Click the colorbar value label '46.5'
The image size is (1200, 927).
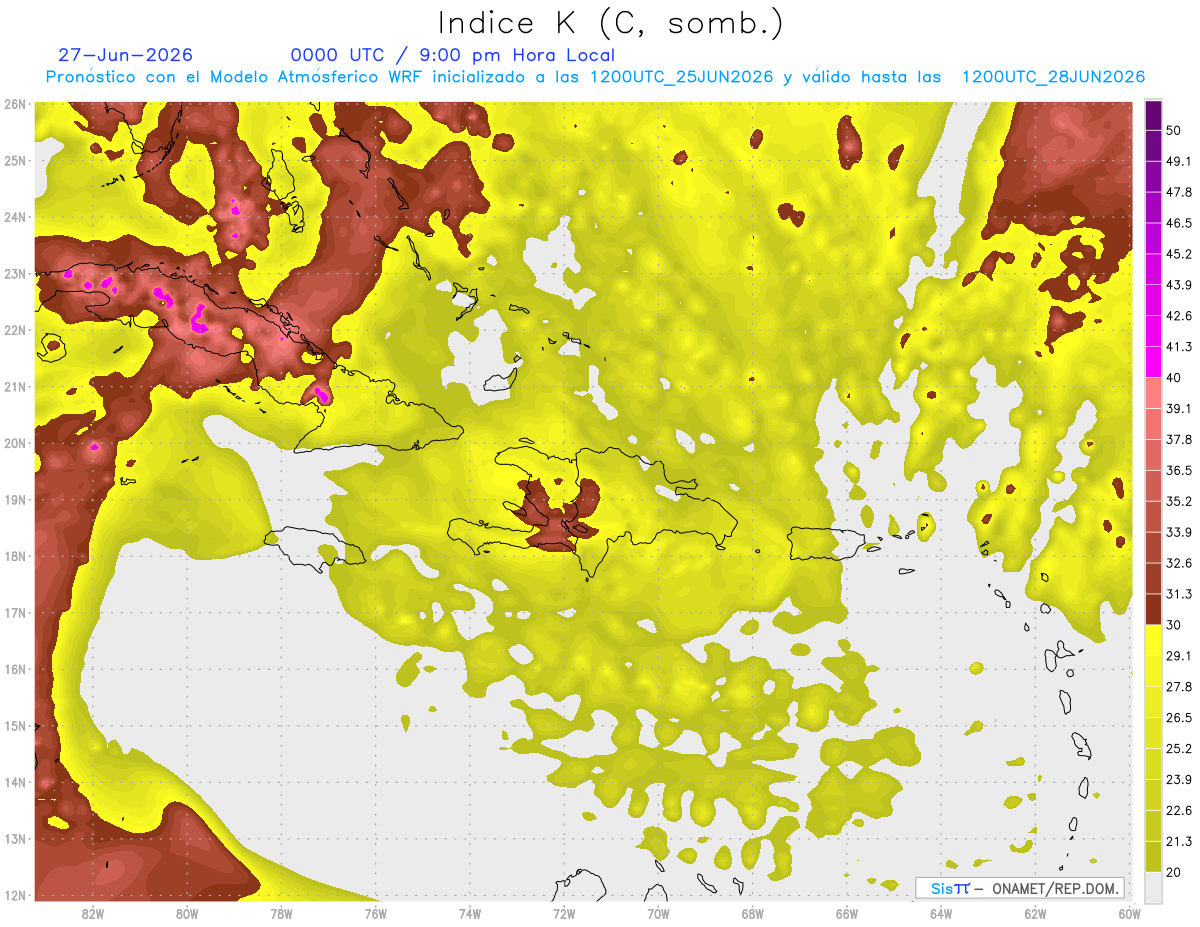pyautogui.click(x=1179, y=223)
